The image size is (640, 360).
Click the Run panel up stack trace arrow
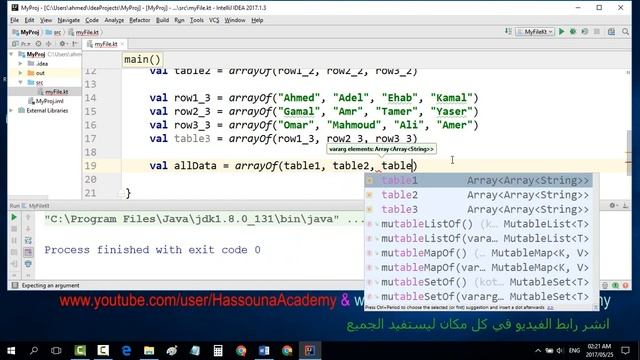[x=28, y=217]
